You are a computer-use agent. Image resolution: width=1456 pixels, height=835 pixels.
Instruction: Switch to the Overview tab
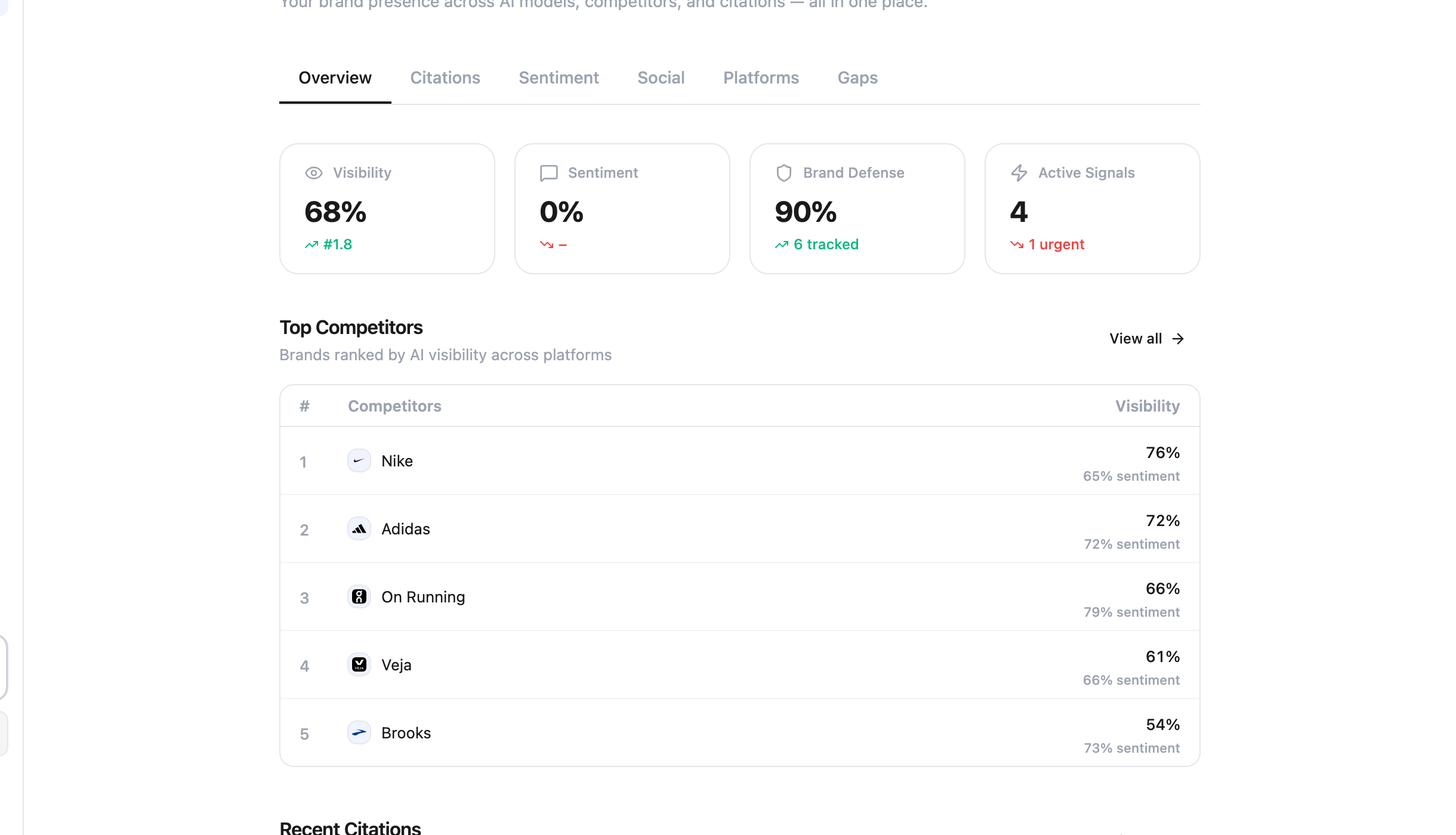[x=335, y=78]
